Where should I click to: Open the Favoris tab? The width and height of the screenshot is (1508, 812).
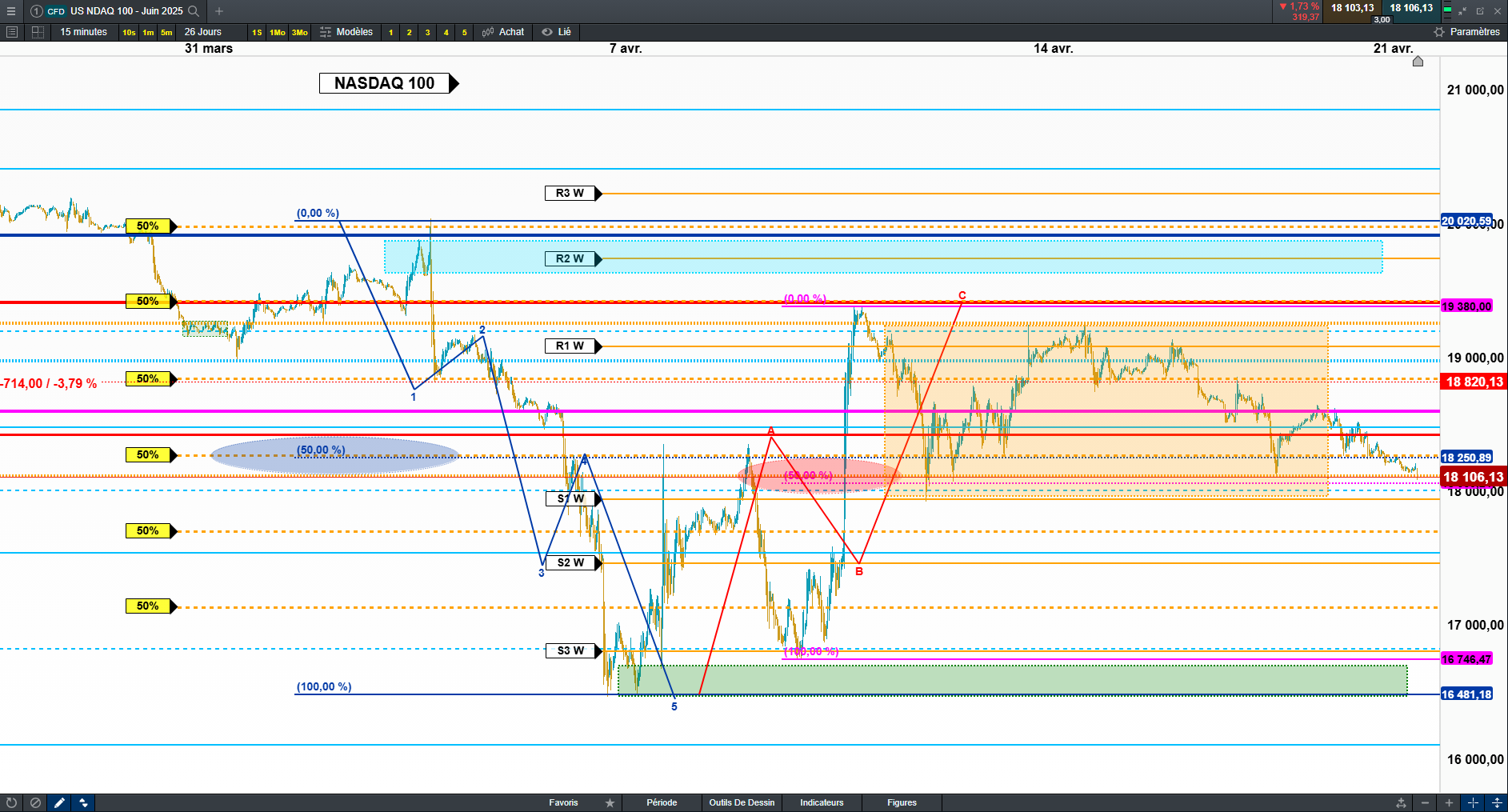pos(563,802)
